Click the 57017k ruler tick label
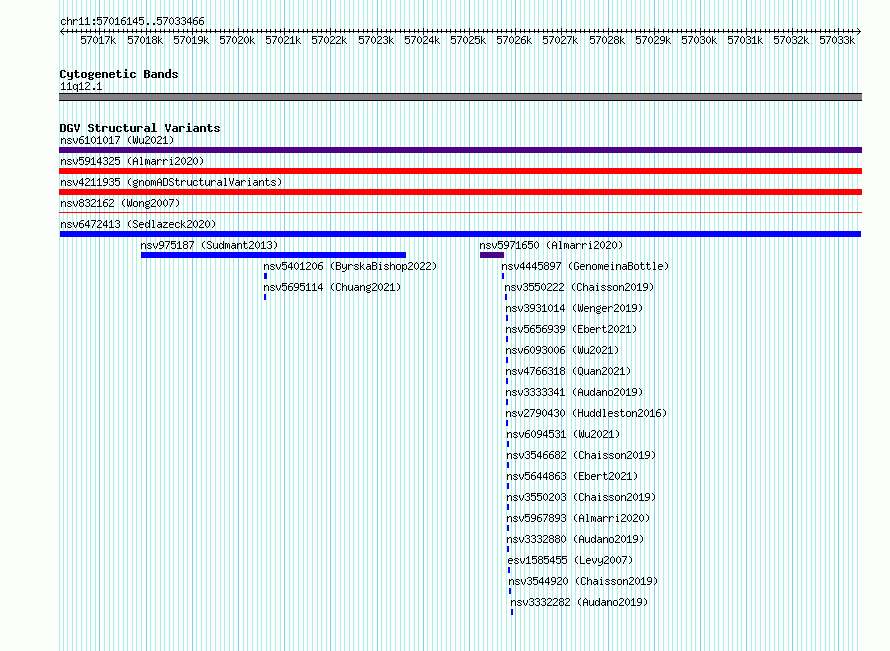This screenshot has width=890, height=651. pyautogui.click(x=98, y=40)
